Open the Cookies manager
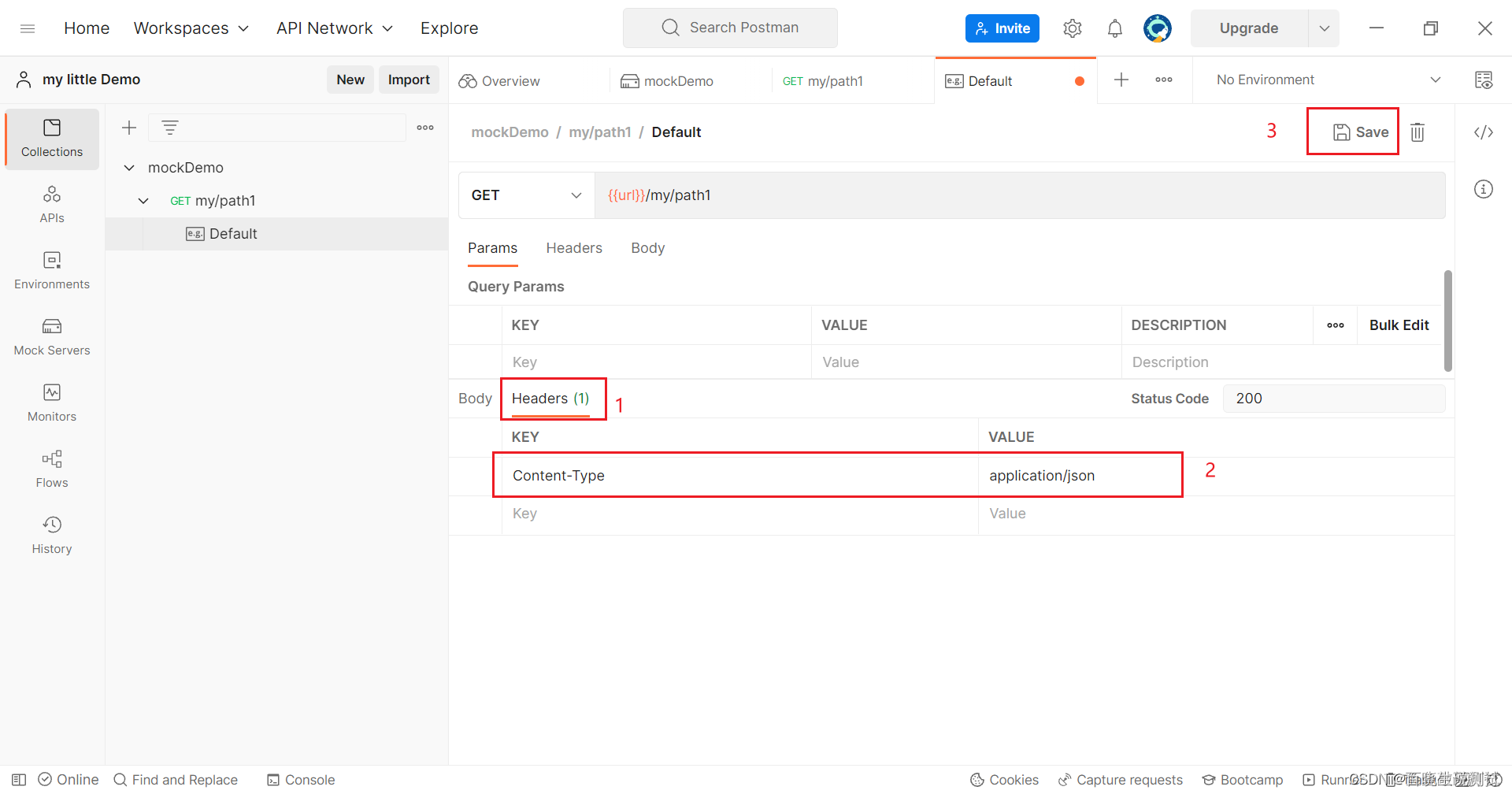This screenshot has height=794, width=1512. click(x=1005, y=780)
